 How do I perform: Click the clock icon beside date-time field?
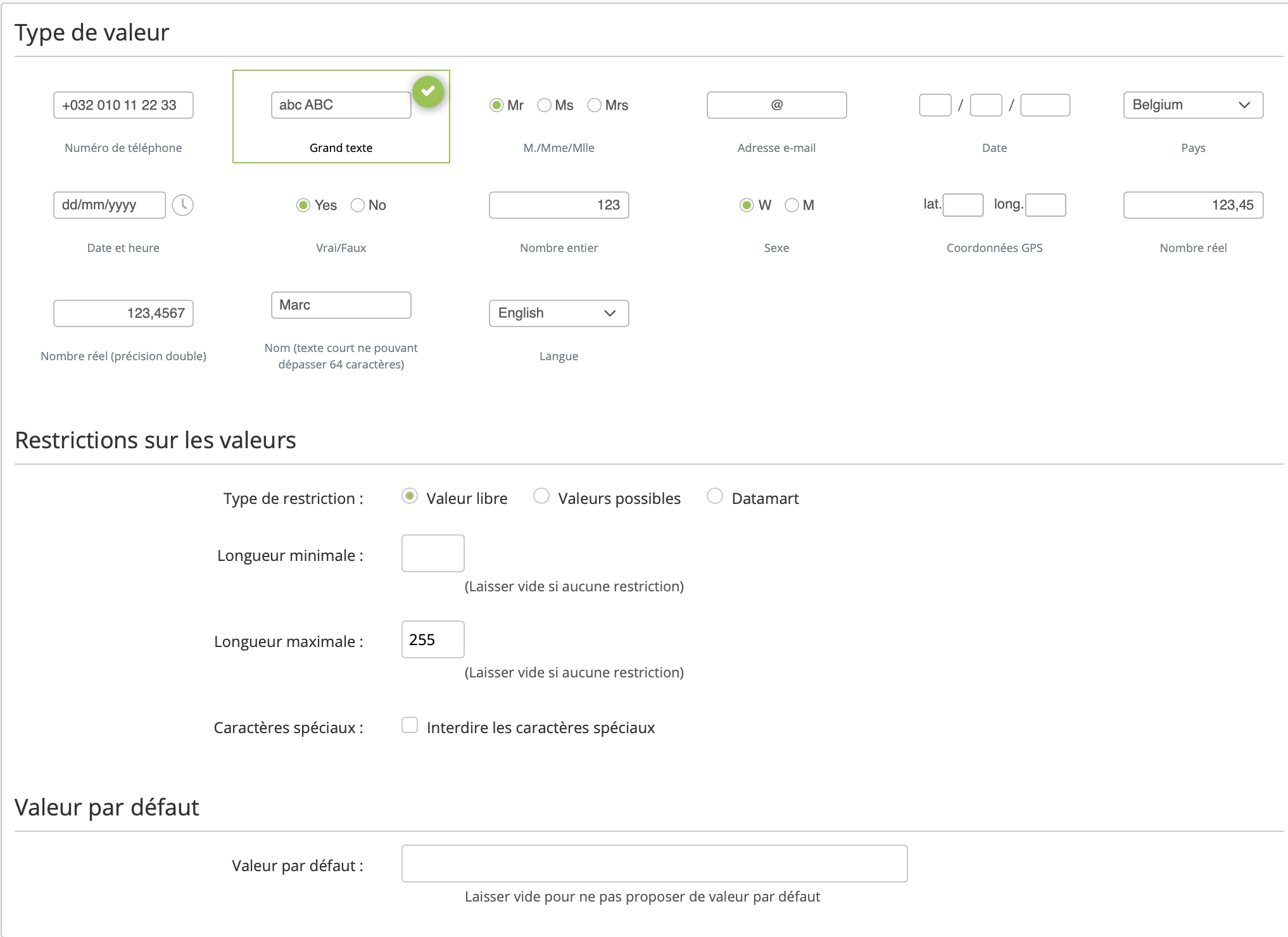pos(183,205)
